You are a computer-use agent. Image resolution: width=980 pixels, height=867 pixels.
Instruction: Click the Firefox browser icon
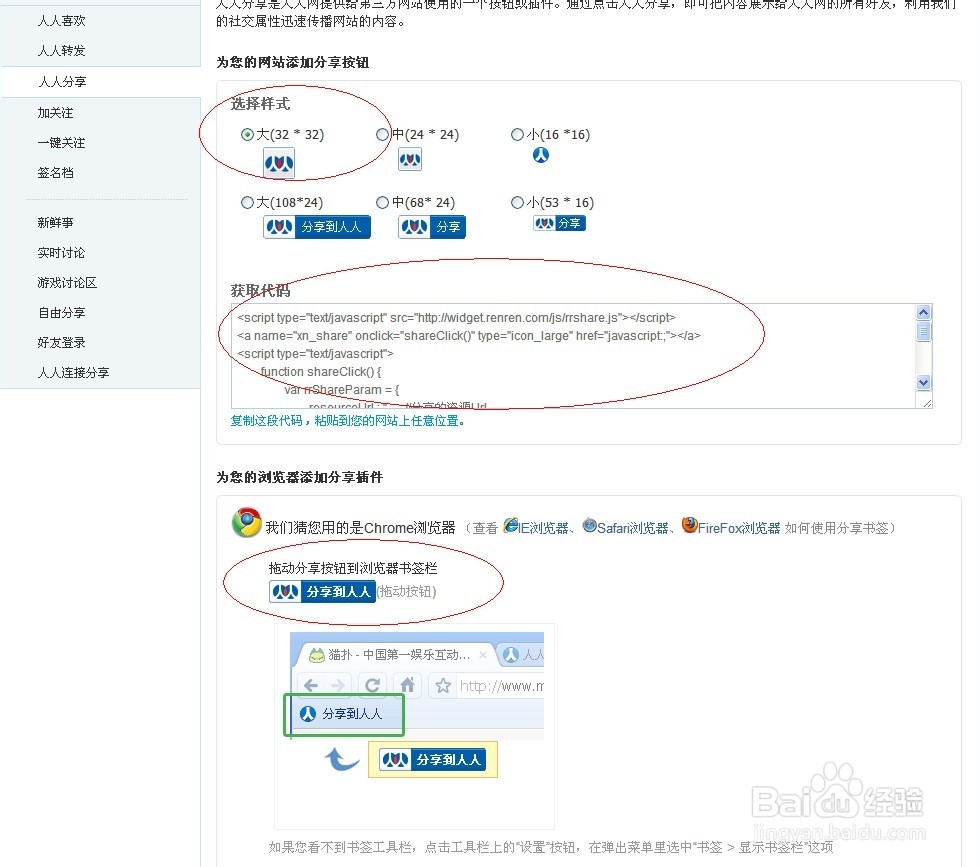click(x=689, y=525)
